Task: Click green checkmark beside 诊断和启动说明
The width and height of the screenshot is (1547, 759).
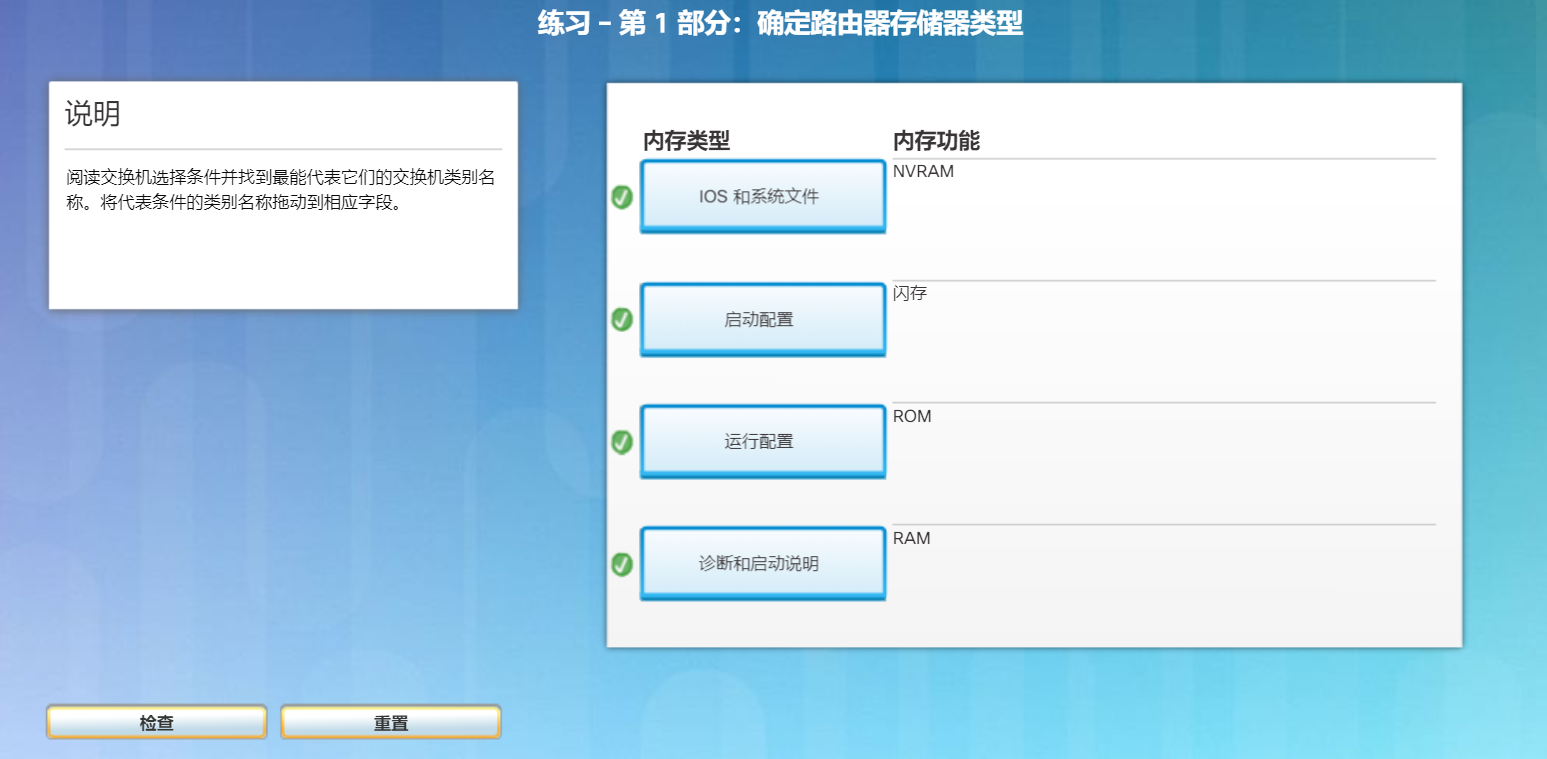Action: tap(622, 564)
